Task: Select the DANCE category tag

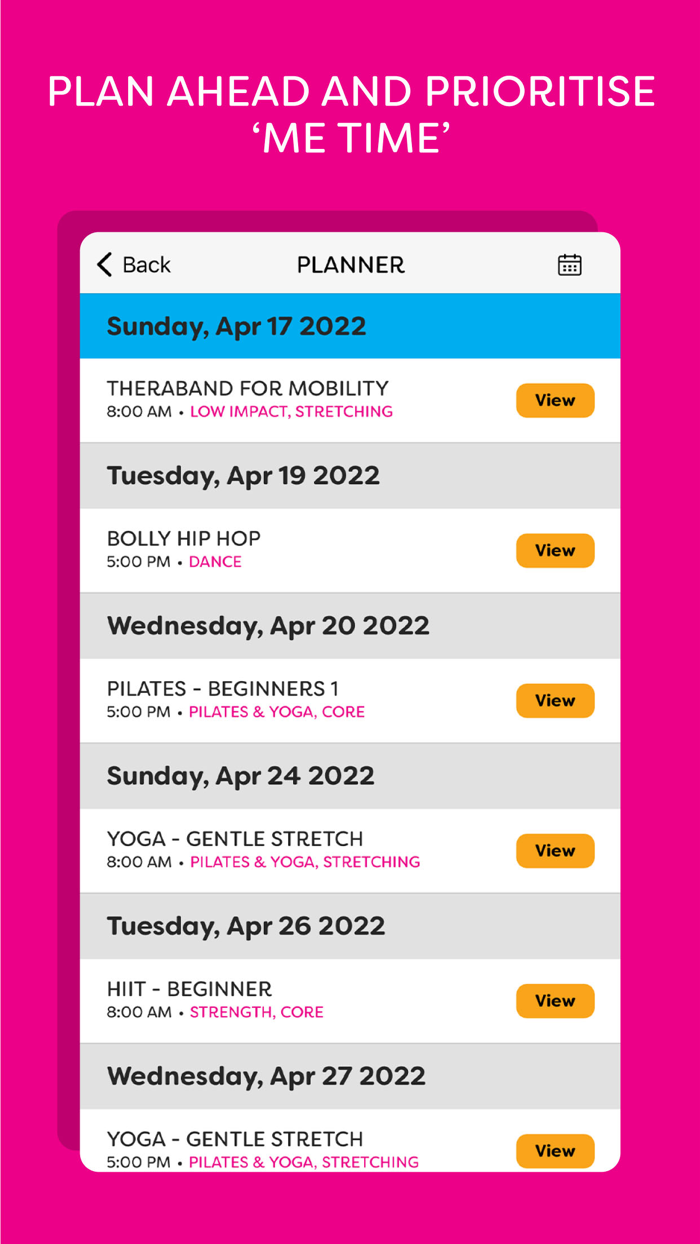Action: 215,562
